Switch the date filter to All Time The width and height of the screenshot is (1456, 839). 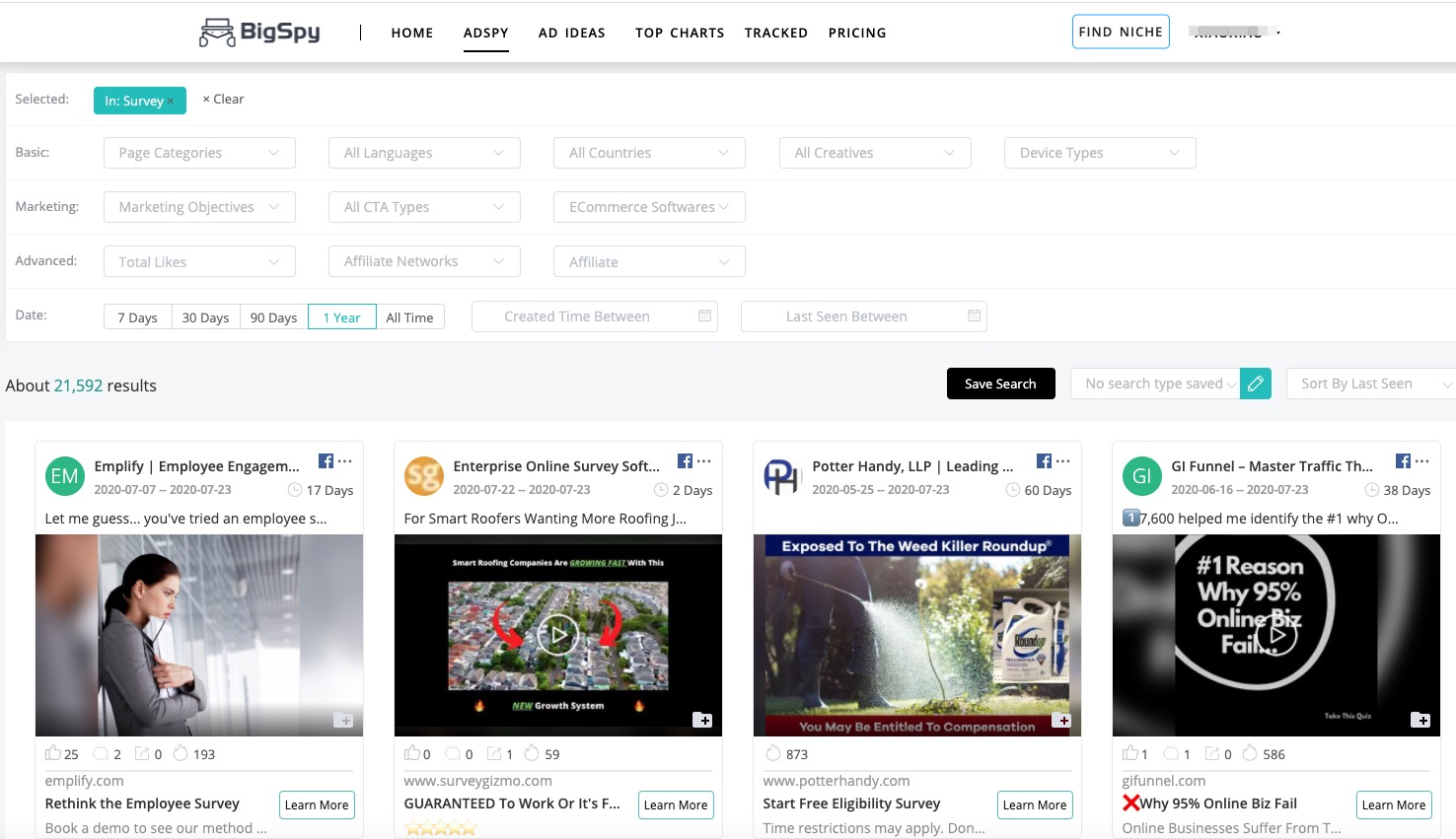click(410, 316)
